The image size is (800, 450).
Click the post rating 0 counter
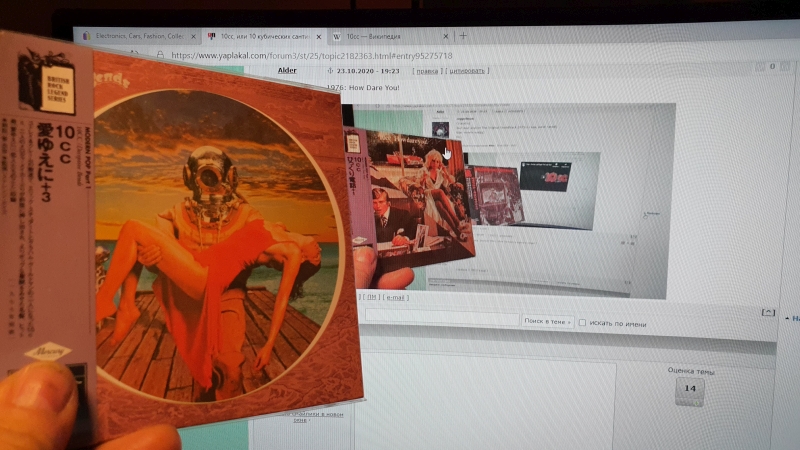tap(772, 66)
